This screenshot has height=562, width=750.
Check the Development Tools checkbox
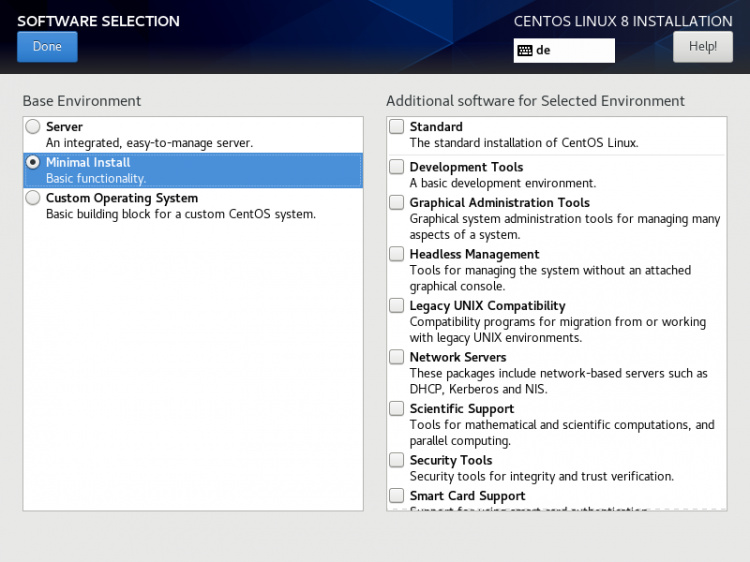[397, 167]
